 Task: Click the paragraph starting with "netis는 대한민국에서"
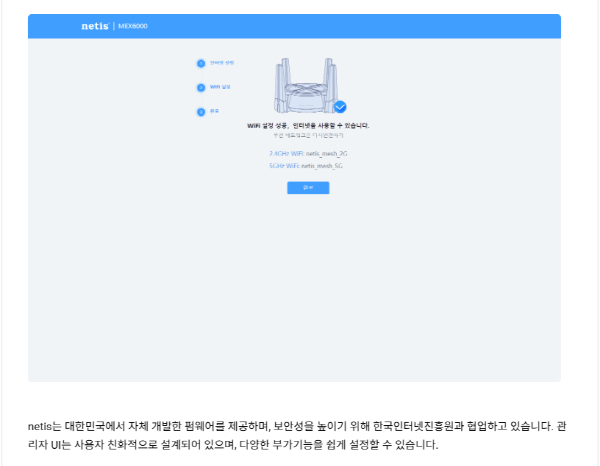[x=297, y=435]
